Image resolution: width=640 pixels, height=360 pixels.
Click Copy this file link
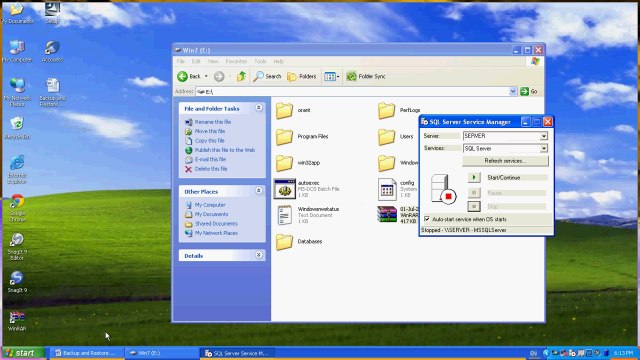pyautogui.click(x=209, y=141)
